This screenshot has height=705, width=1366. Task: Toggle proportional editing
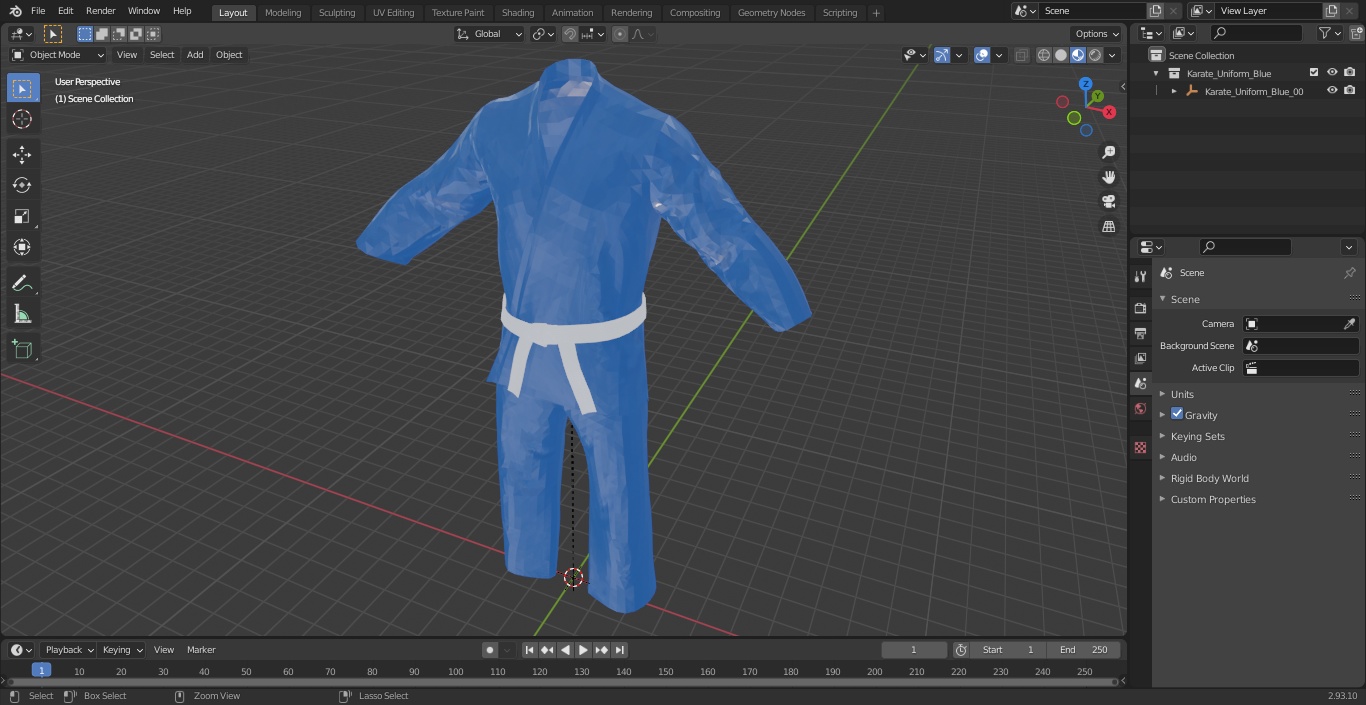(620, 34)
